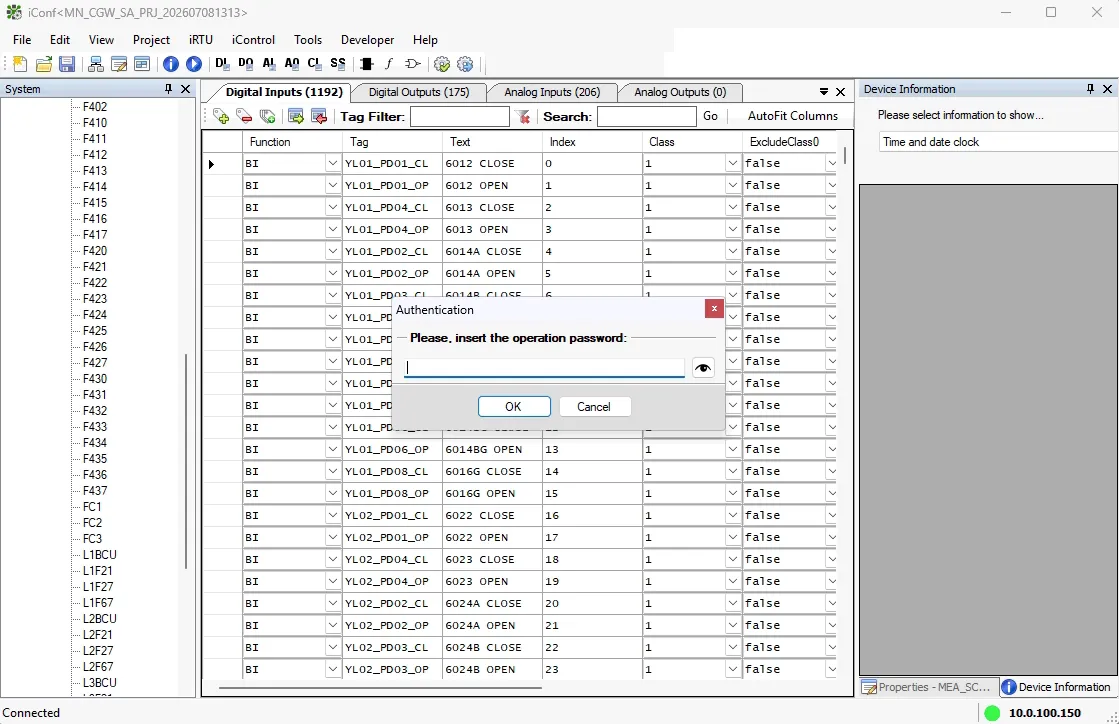Click the Search input box
1119x724 pixels.
(647, 116)
